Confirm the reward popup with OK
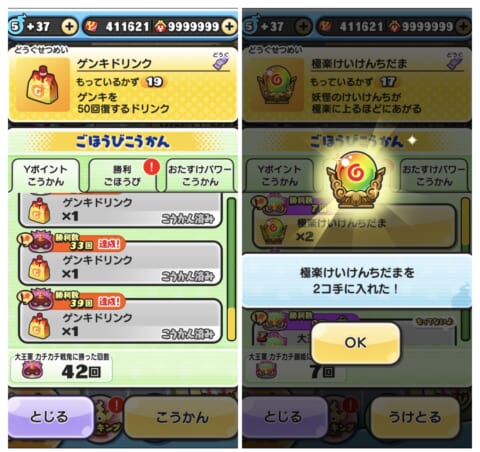480x452 pixels. [x=355, y=343]
